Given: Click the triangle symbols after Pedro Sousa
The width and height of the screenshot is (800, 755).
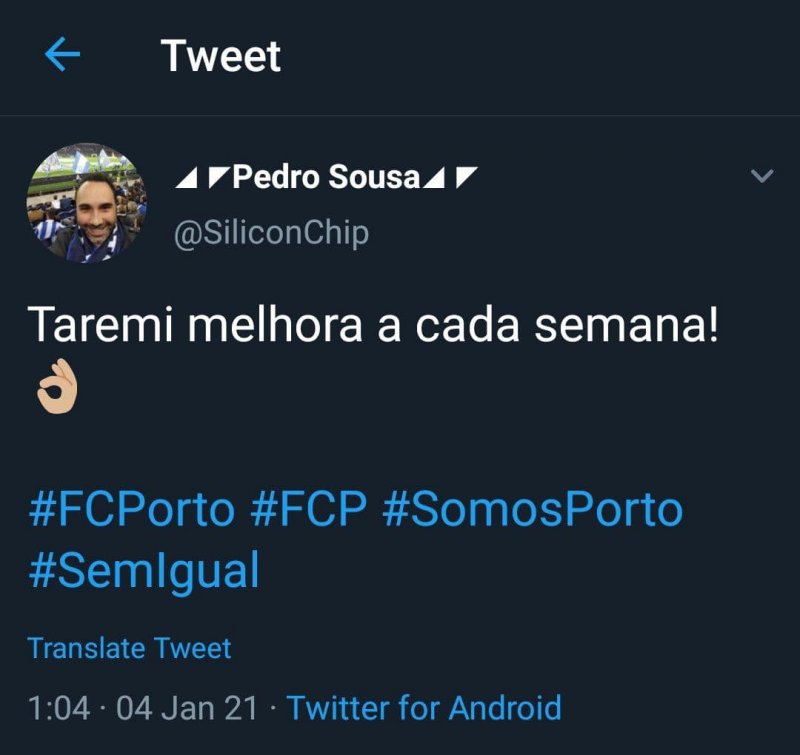Looking at the screenshot, I should [449, 179].
